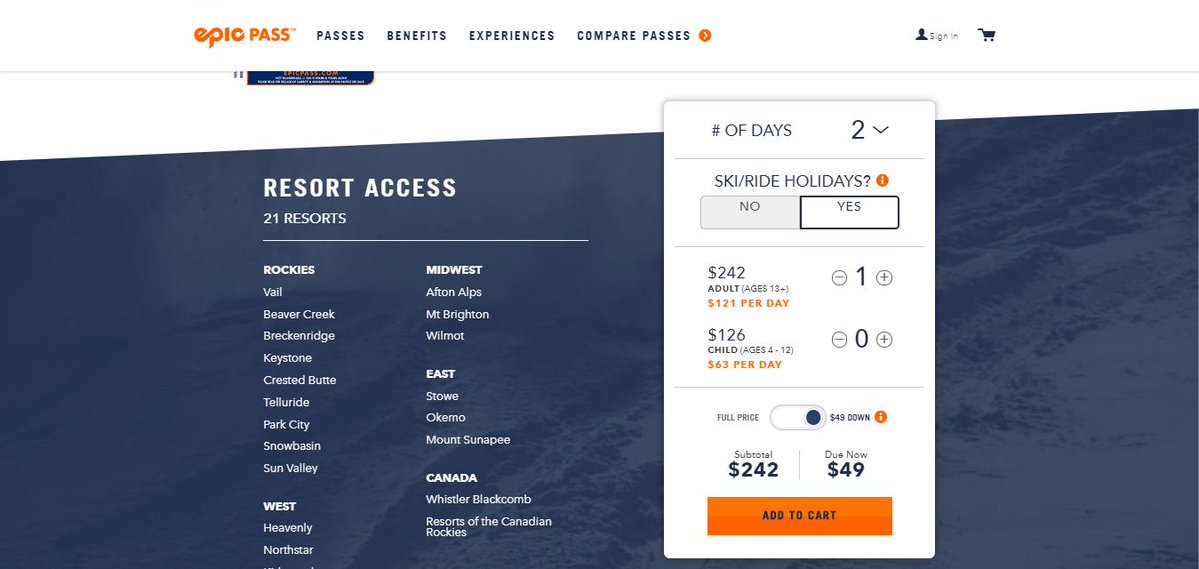Open the Benefits menu
1199x569 pixels.
coord(417,36)
